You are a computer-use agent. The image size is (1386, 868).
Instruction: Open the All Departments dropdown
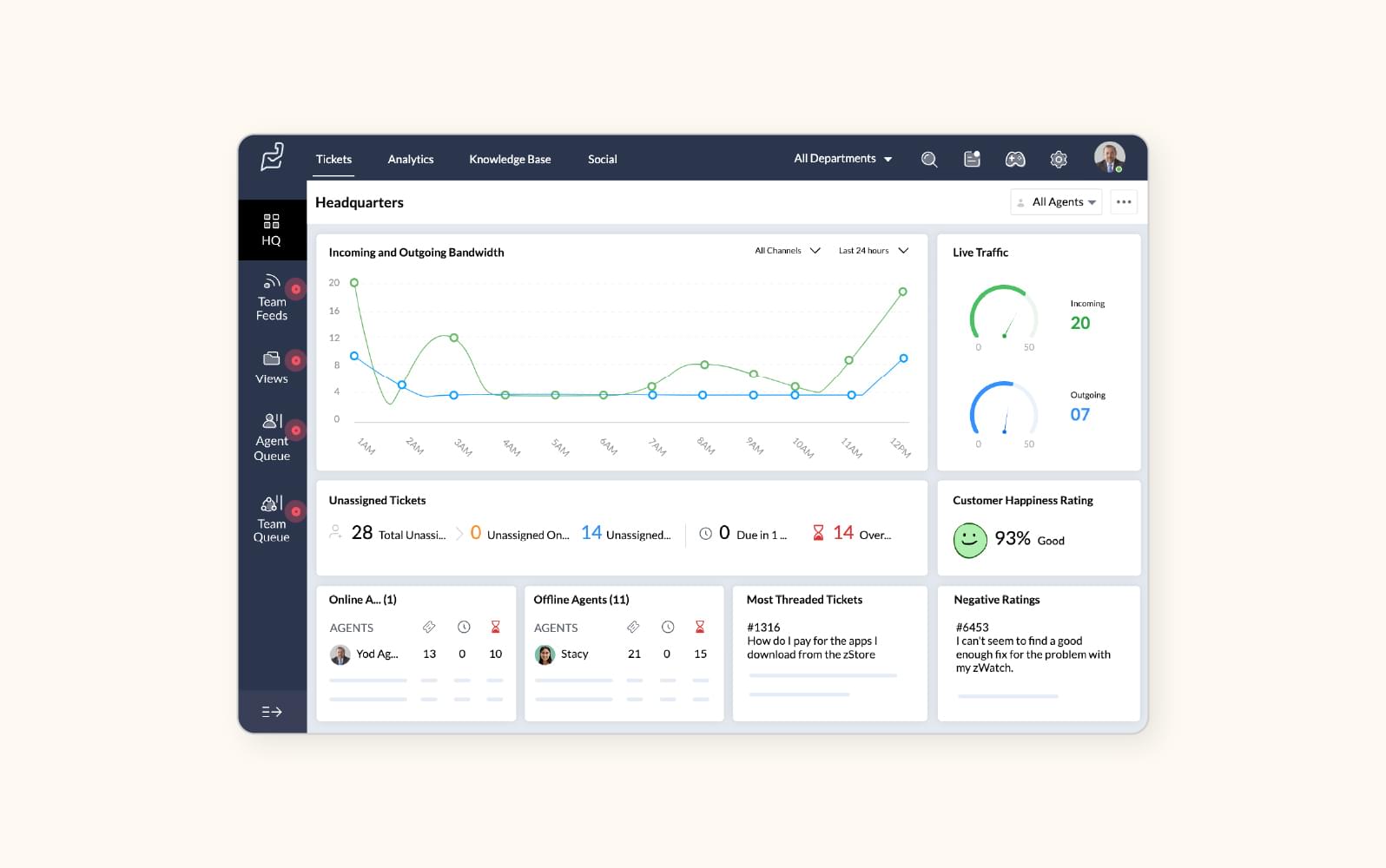(842, 159)
